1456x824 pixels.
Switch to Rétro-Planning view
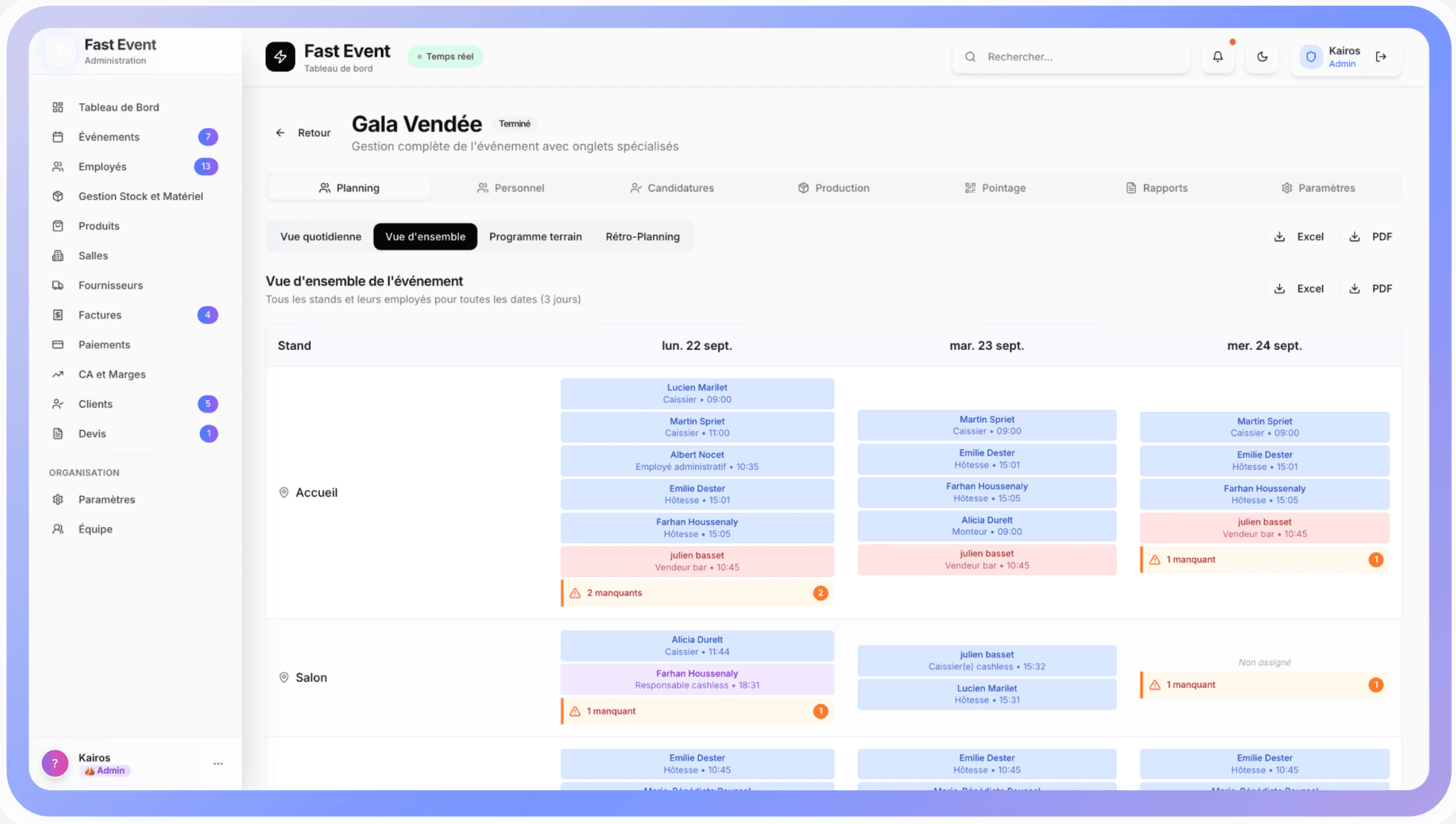coord(642,237)
